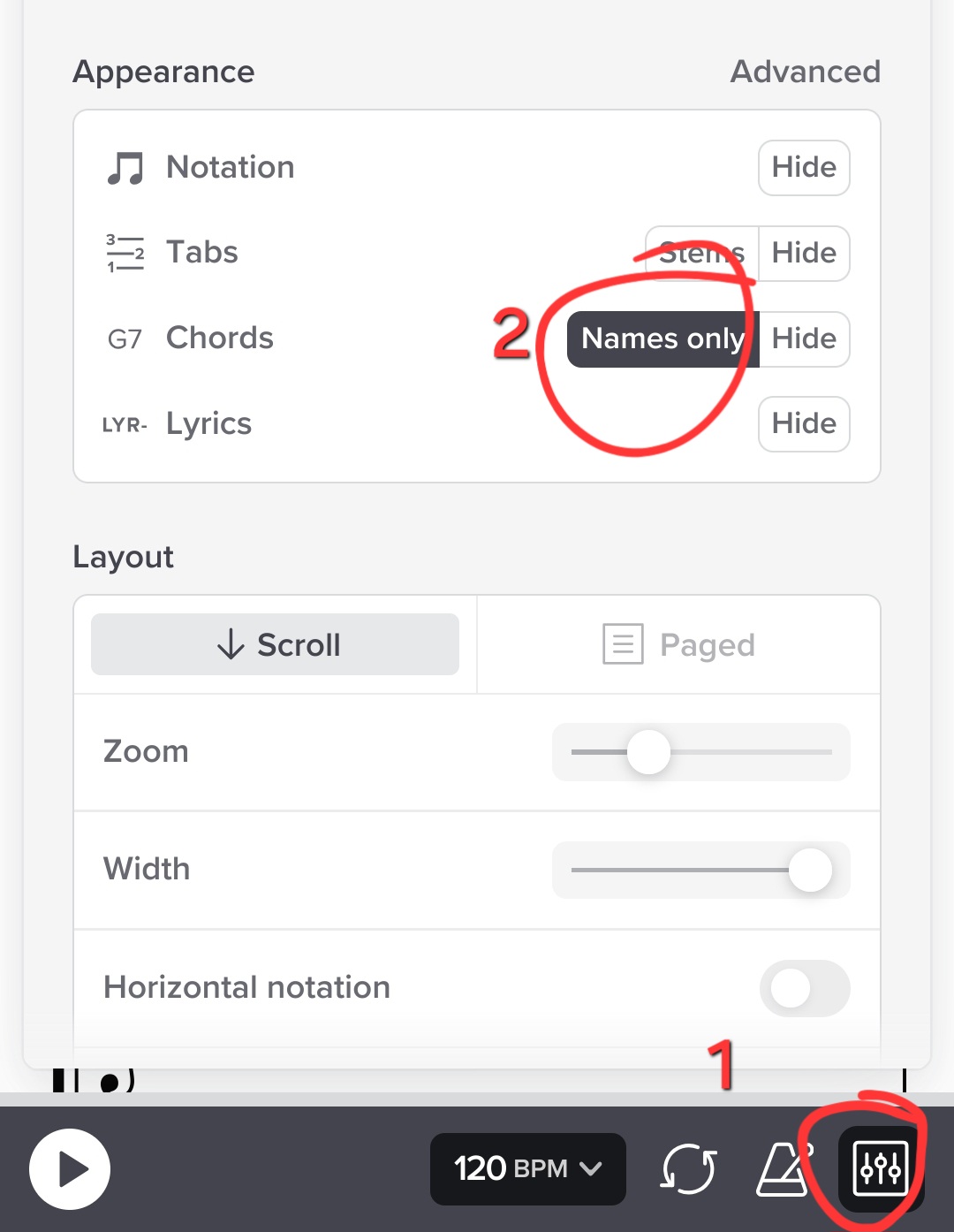Click the Stems option for Tabs
The height and width of the screenshot is (1232, 954).
(x=700, y=254)
